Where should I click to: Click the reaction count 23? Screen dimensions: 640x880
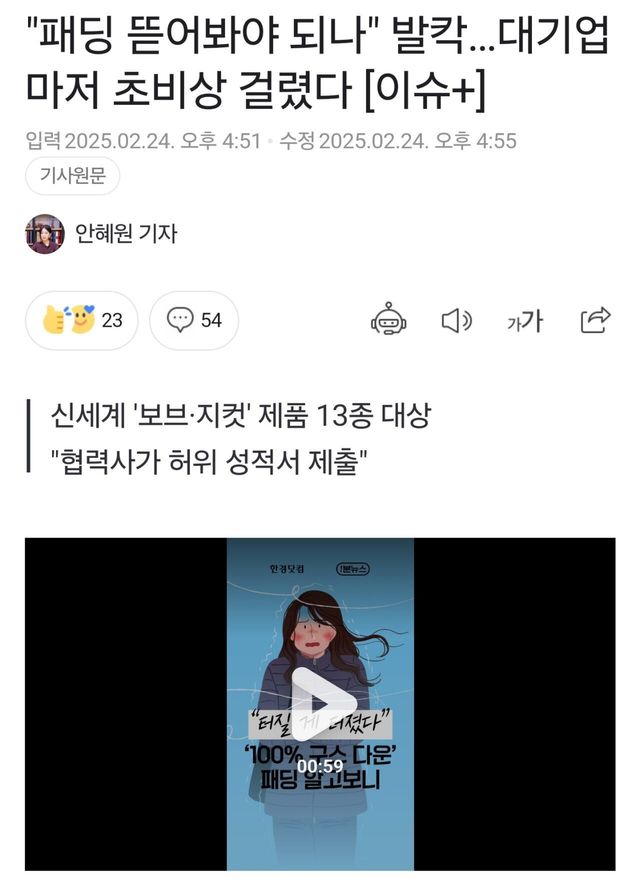pos(112,320)
